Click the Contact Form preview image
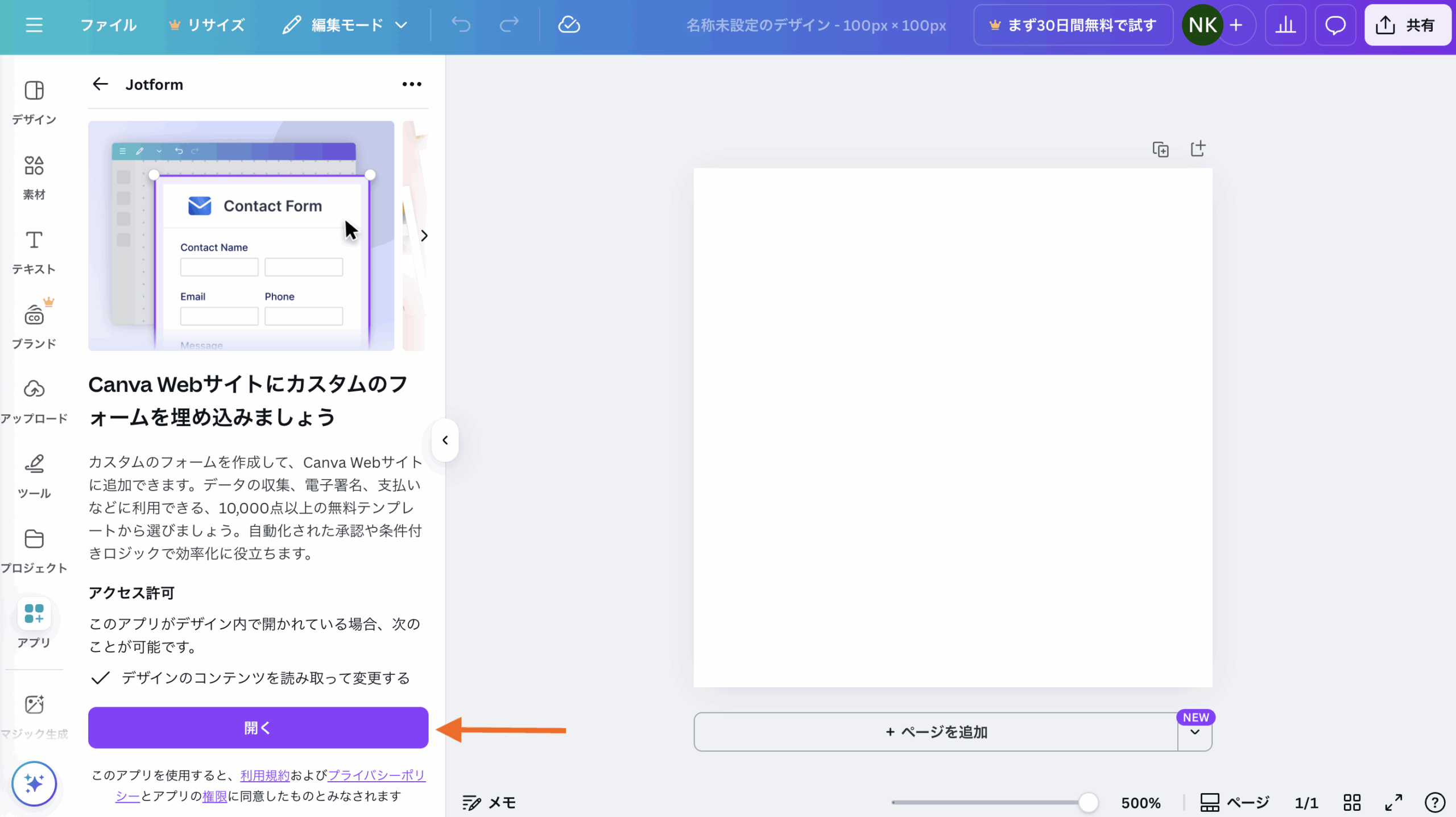Image resolution: width=1456 pixels, height=817 pixels. pos(241,236)
